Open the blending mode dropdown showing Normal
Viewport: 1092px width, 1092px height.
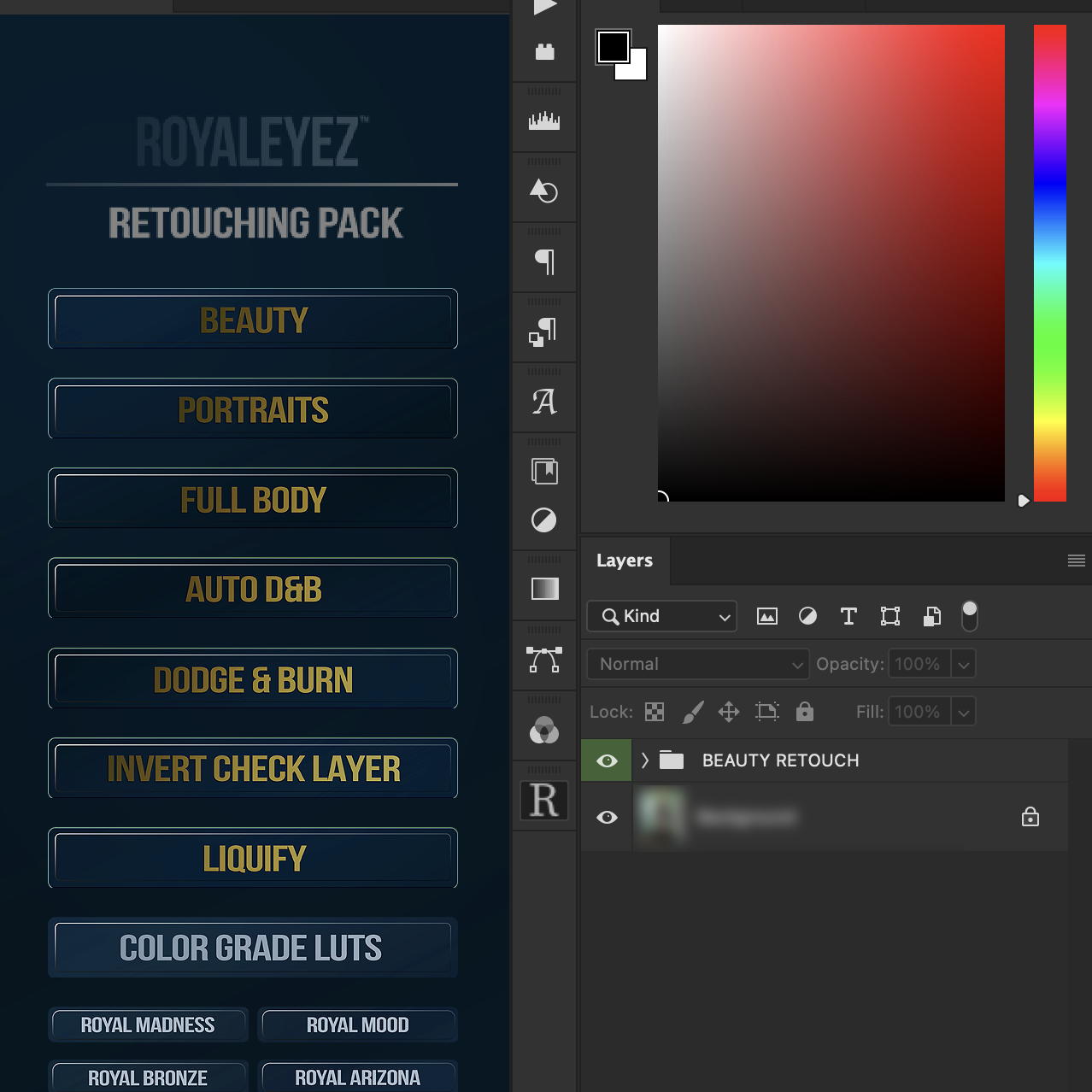[x=697, y=664]
